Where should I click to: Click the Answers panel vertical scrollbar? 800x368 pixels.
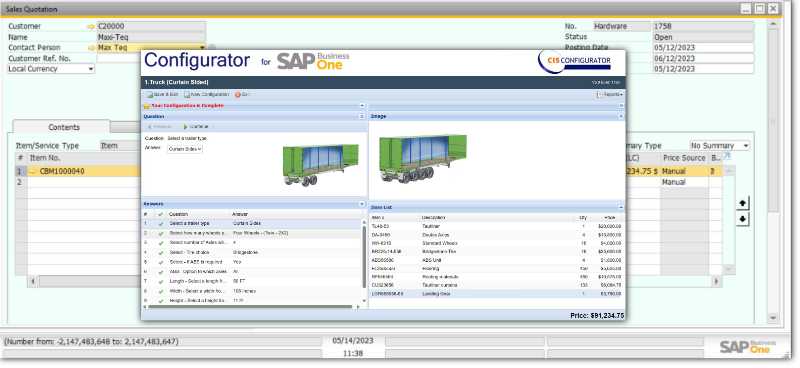364,257
